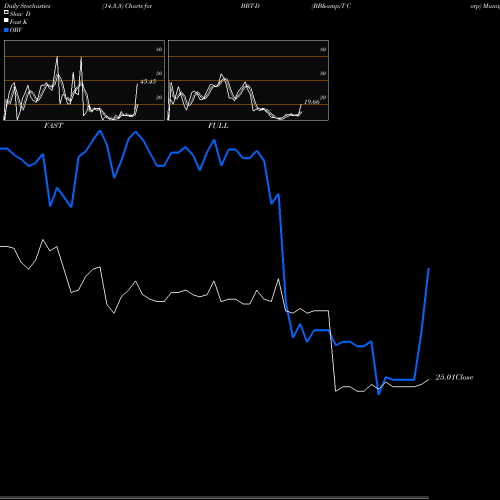
Task: Click the FAST chart label
Action: pyautogui.click(x=53, y=126)
